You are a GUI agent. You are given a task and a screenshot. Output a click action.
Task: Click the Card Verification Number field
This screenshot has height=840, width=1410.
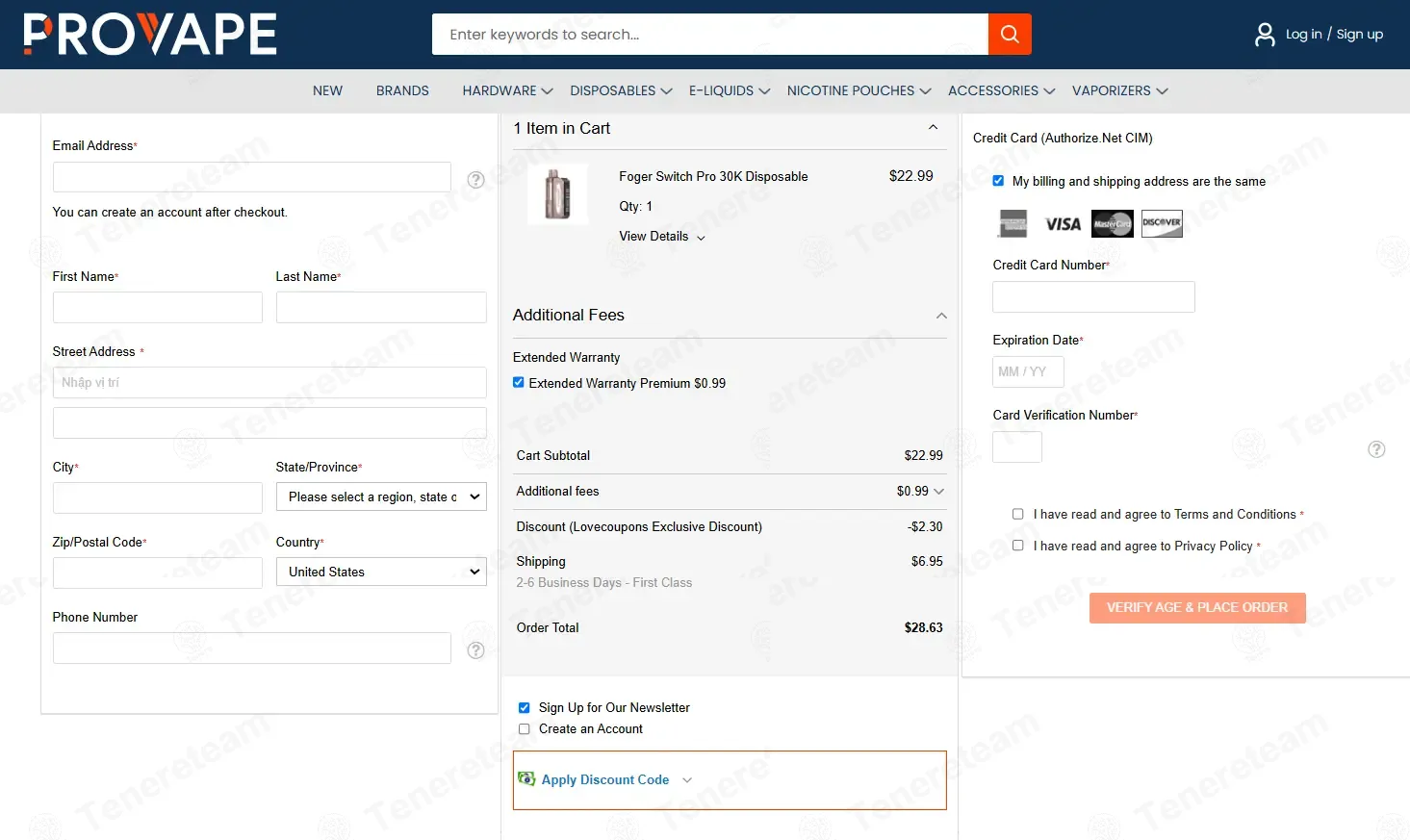(x=1017, y=447)
